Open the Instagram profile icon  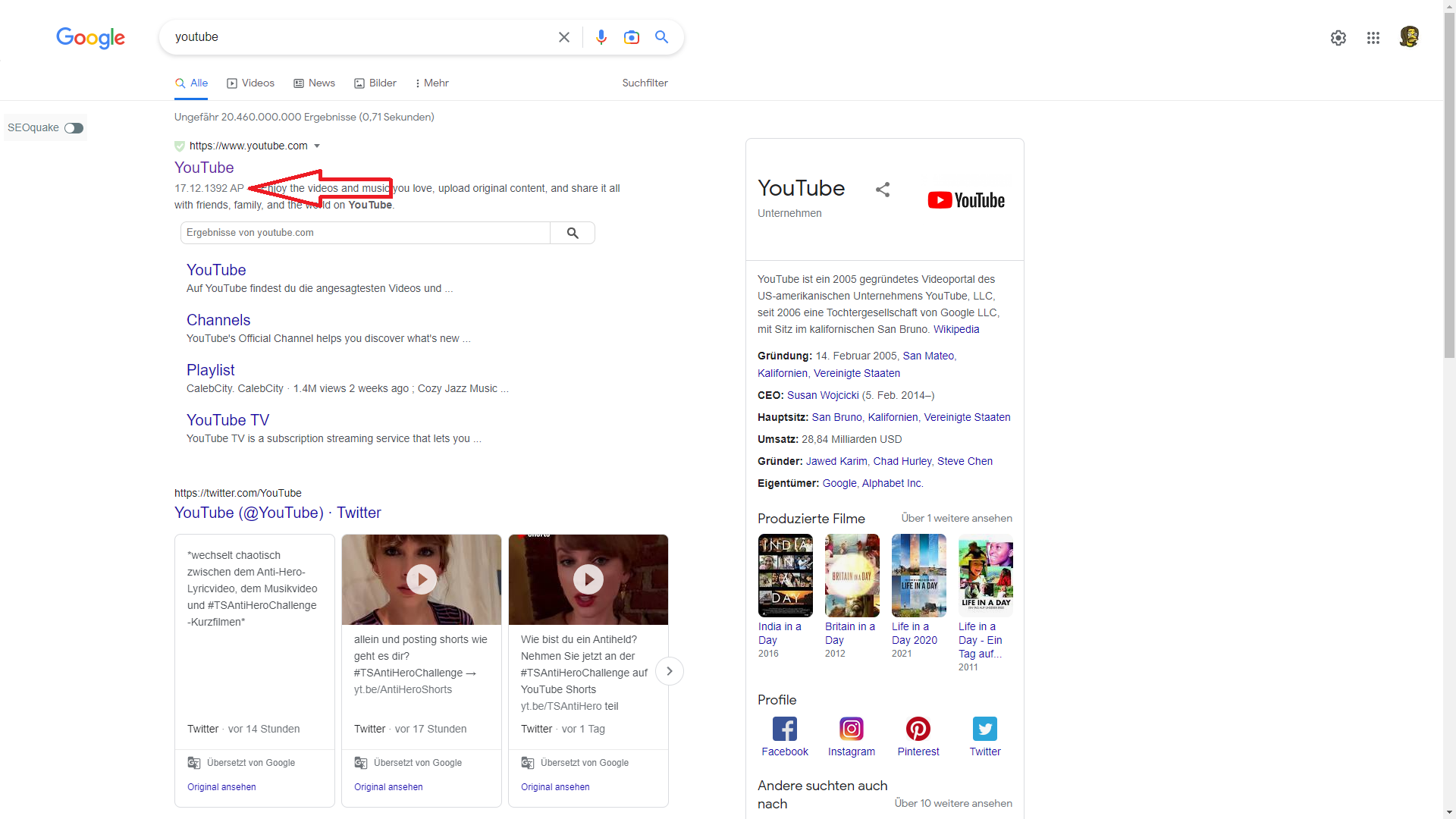pyautogui.click(x=852, y=729)
